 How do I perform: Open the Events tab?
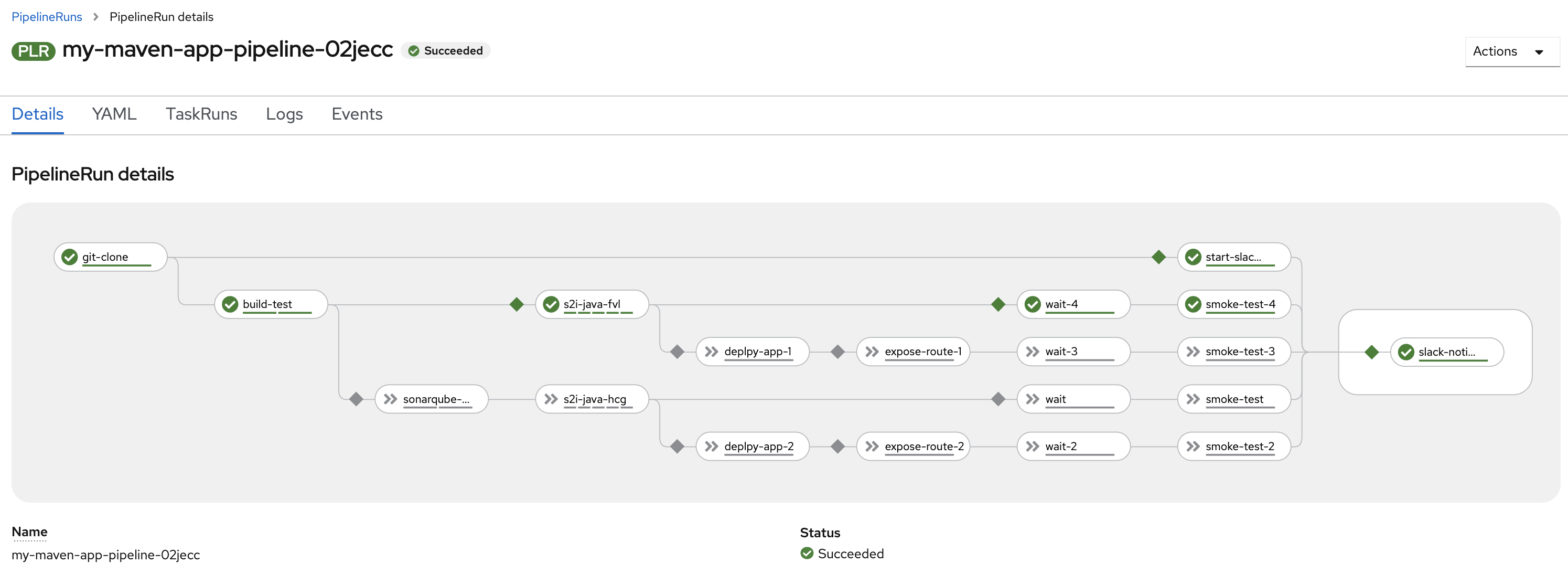pyautogui.click(x=357, y=114)
